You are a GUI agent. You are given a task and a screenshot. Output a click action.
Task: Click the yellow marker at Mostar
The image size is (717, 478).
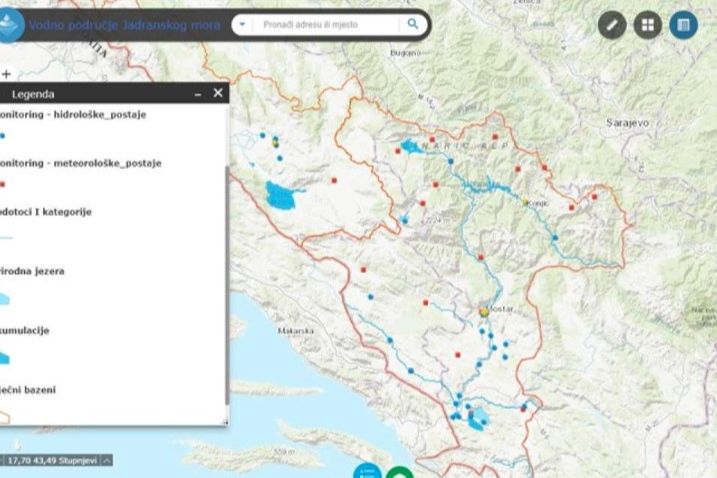pos(484,312)
